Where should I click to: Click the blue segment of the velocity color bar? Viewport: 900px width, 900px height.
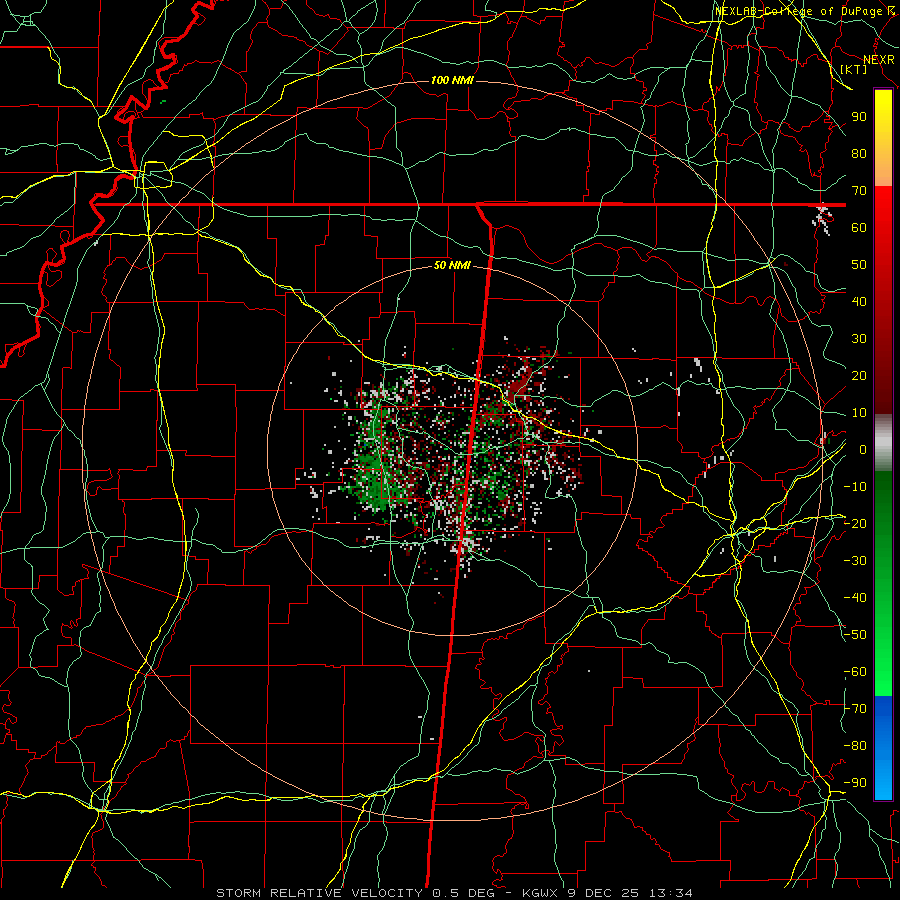(x=883, y=748)
